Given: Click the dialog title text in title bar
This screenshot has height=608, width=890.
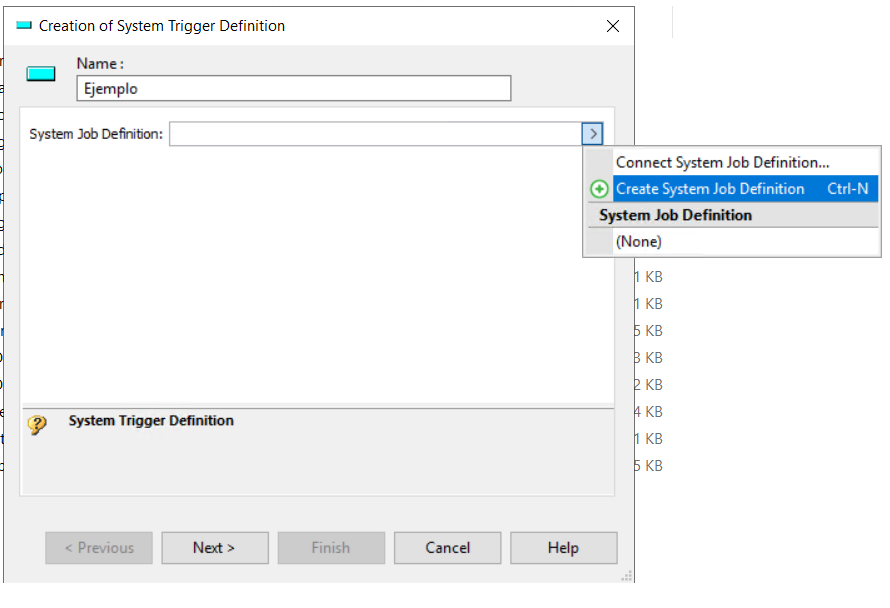Looking at the screenshot, I should [x=162, y=26].
